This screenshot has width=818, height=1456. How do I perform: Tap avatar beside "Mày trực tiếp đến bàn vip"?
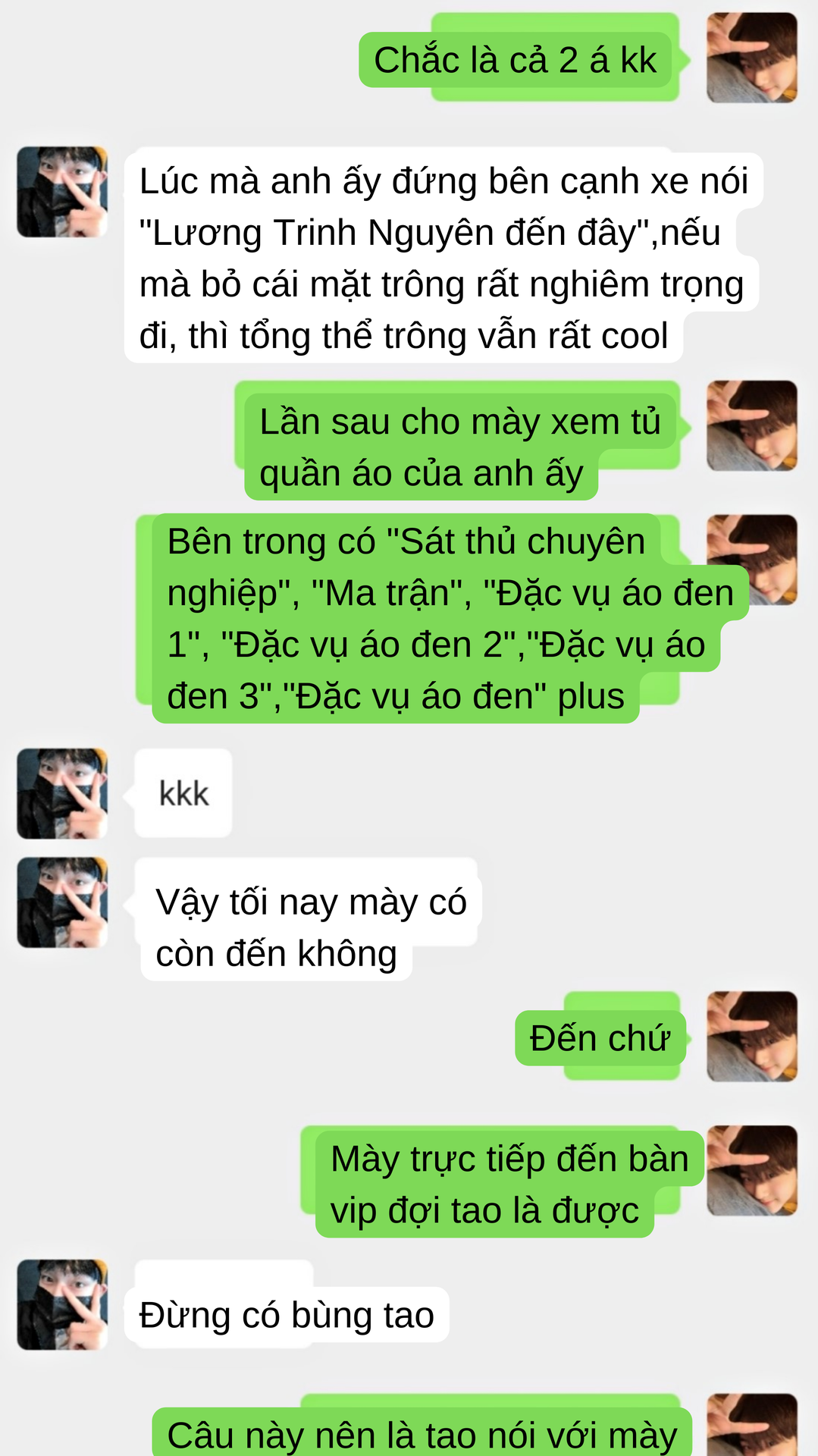pos(751,1171)
